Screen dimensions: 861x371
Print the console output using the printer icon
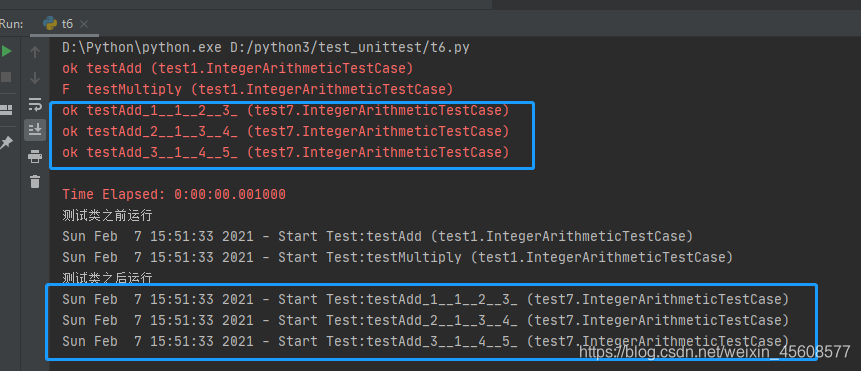(35, 157)
